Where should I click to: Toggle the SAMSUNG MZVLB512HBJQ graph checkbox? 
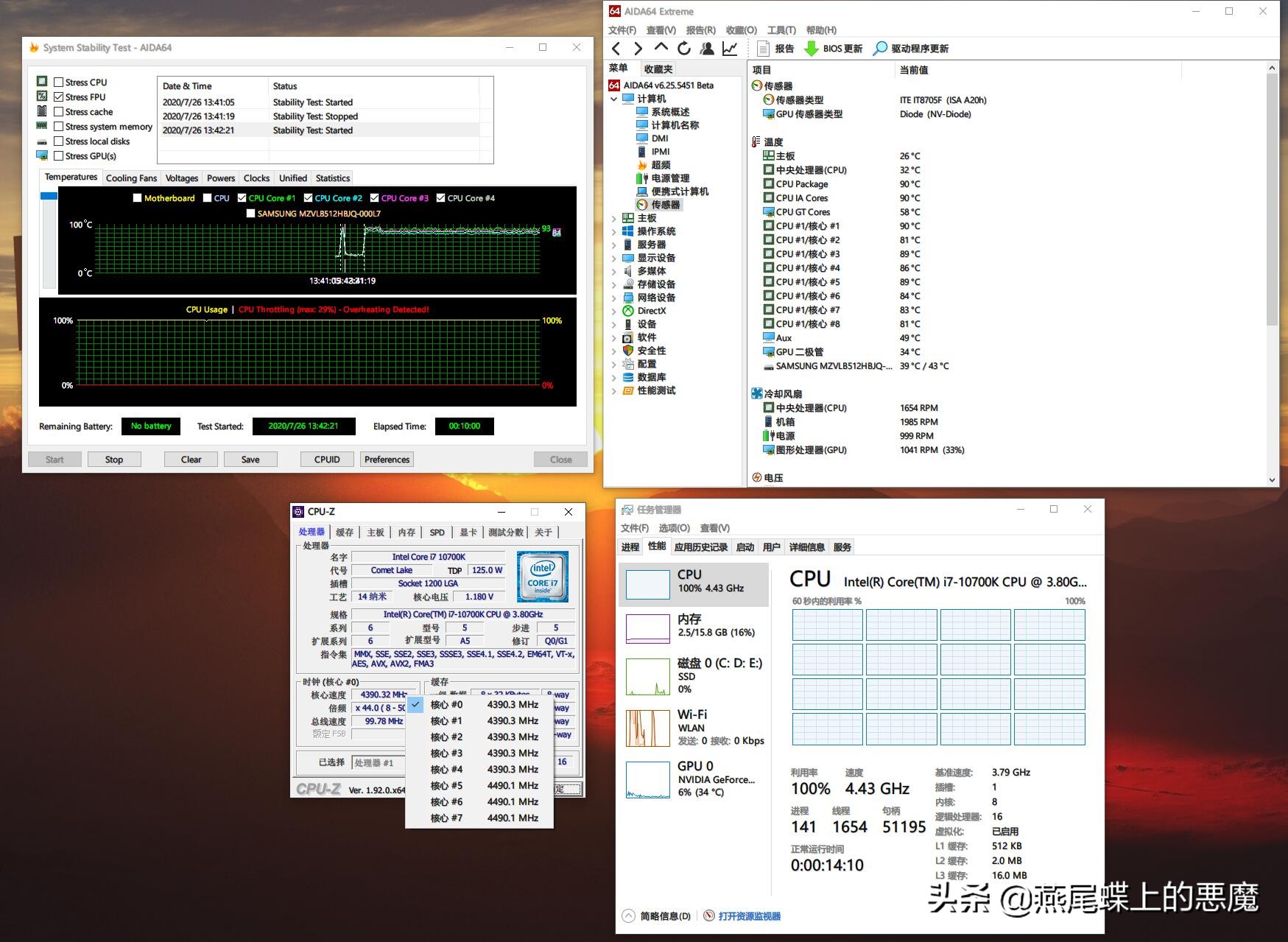pos(250,214)
